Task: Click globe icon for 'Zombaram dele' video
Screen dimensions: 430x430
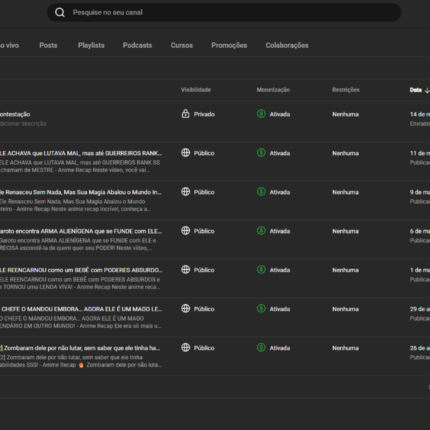Action: pos(185,347)
